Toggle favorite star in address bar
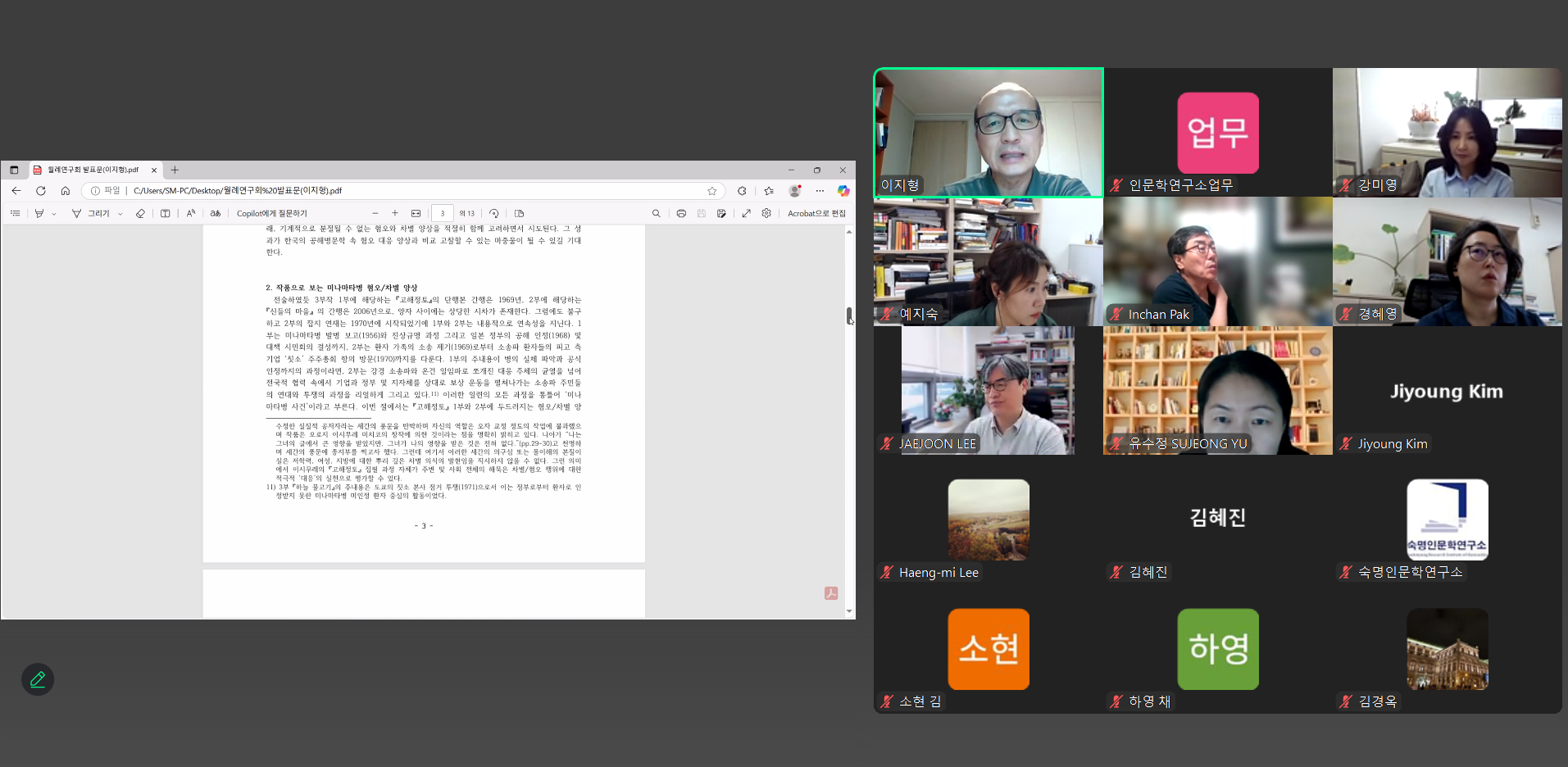Viewport: 1568px width, 767px height. (711, 191)
